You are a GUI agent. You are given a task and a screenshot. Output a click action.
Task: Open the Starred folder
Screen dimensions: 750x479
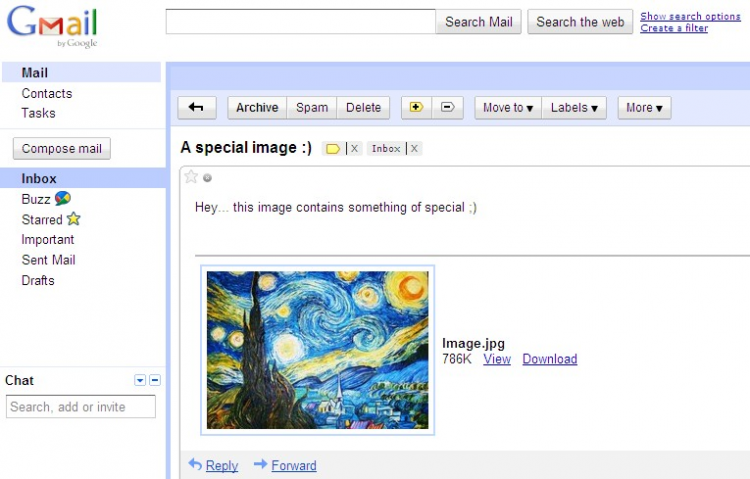42,220
